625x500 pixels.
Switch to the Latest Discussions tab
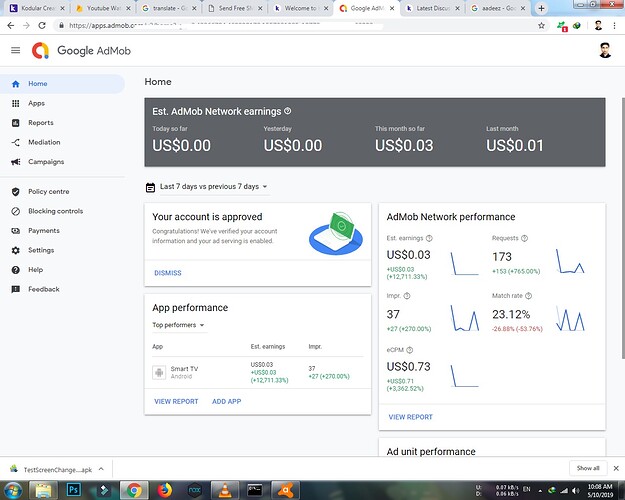pos(432,8)
